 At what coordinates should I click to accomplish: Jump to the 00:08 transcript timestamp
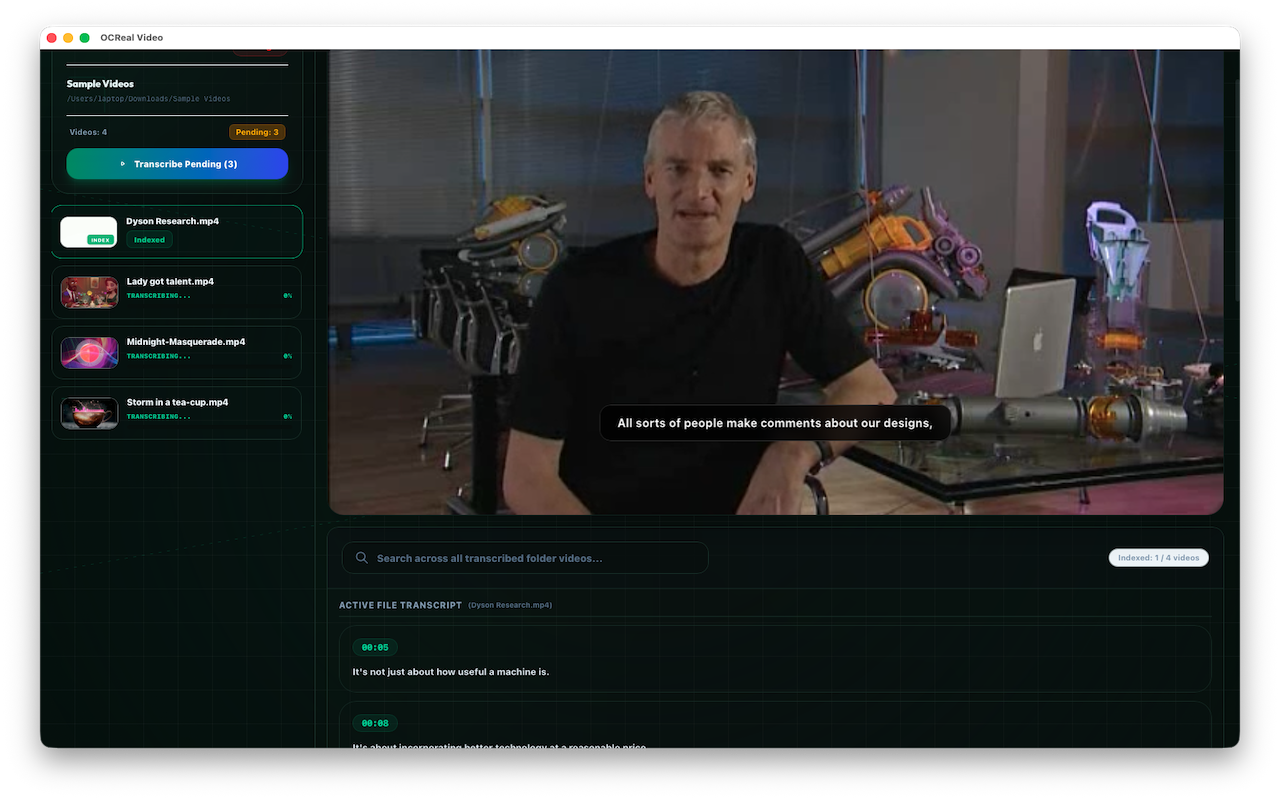pyautogui.click(x=375, y=723)
